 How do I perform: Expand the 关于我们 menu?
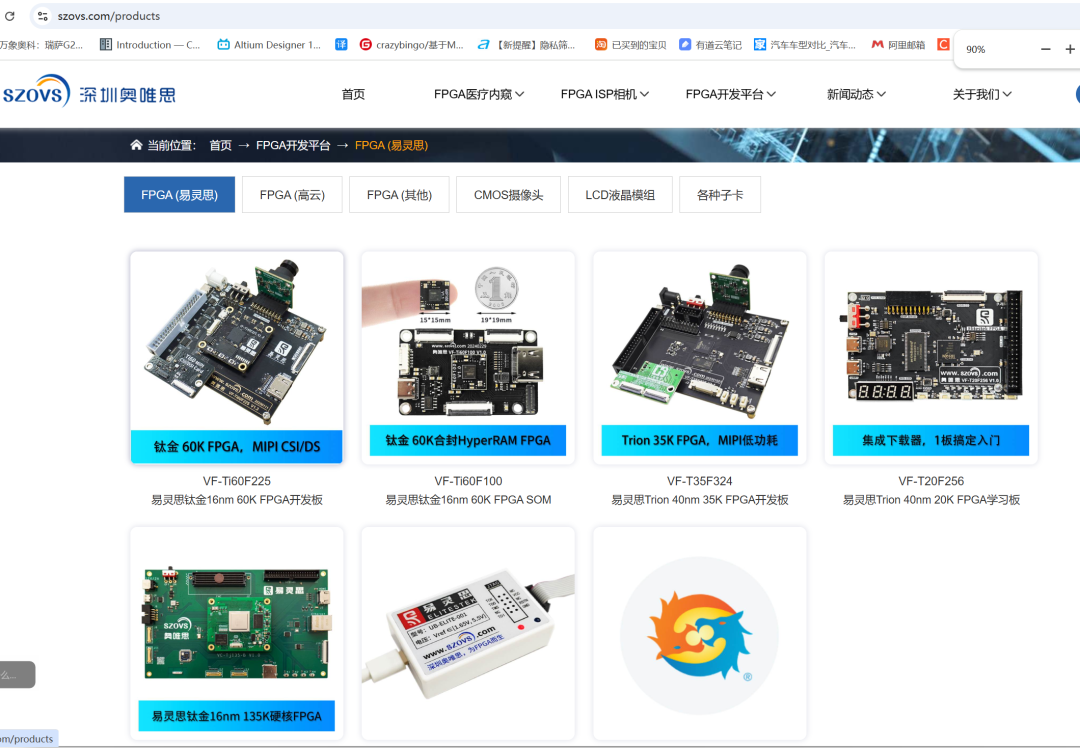point(982,94)
